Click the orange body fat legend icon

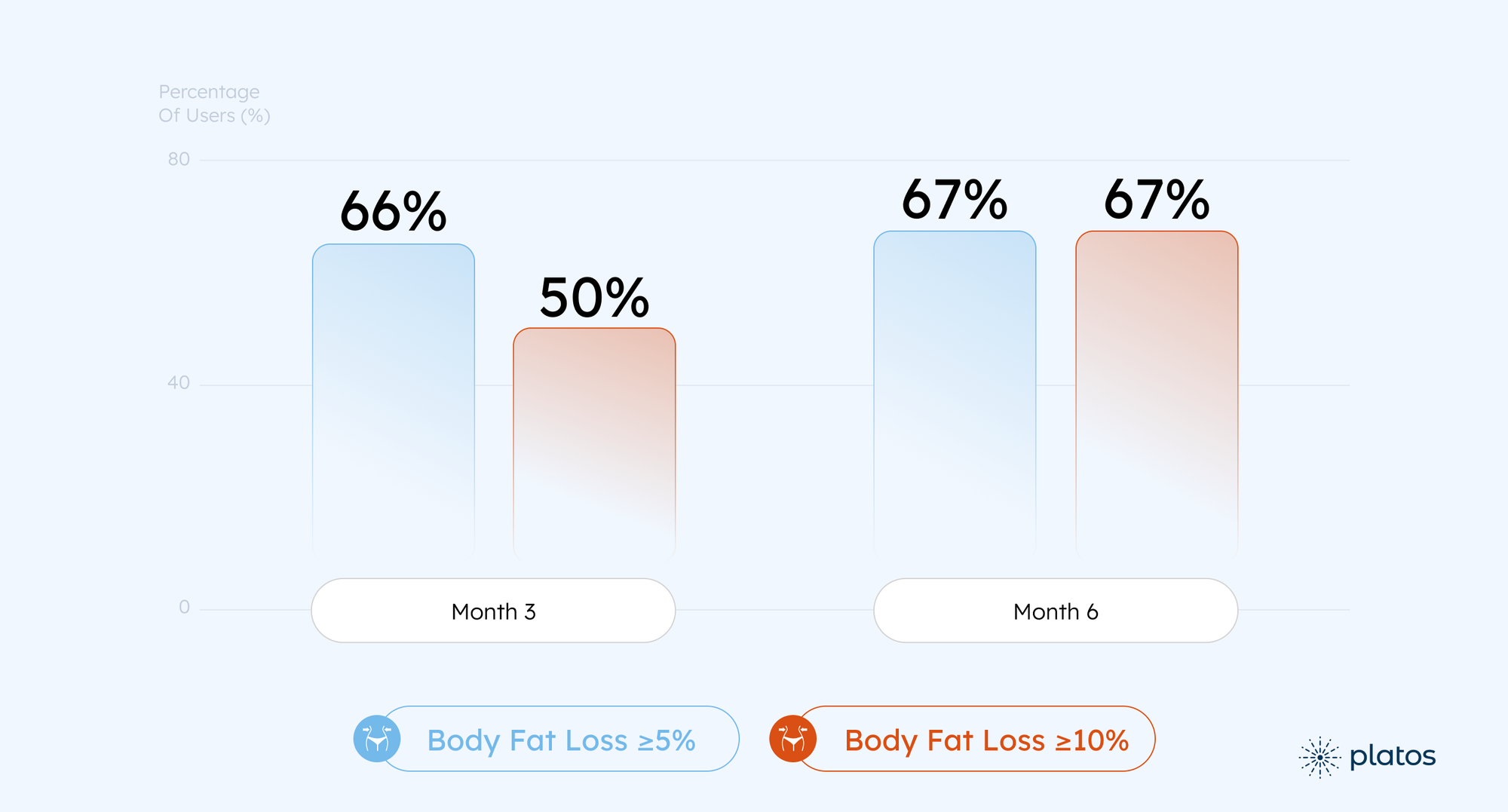click(x=792, y=739)
